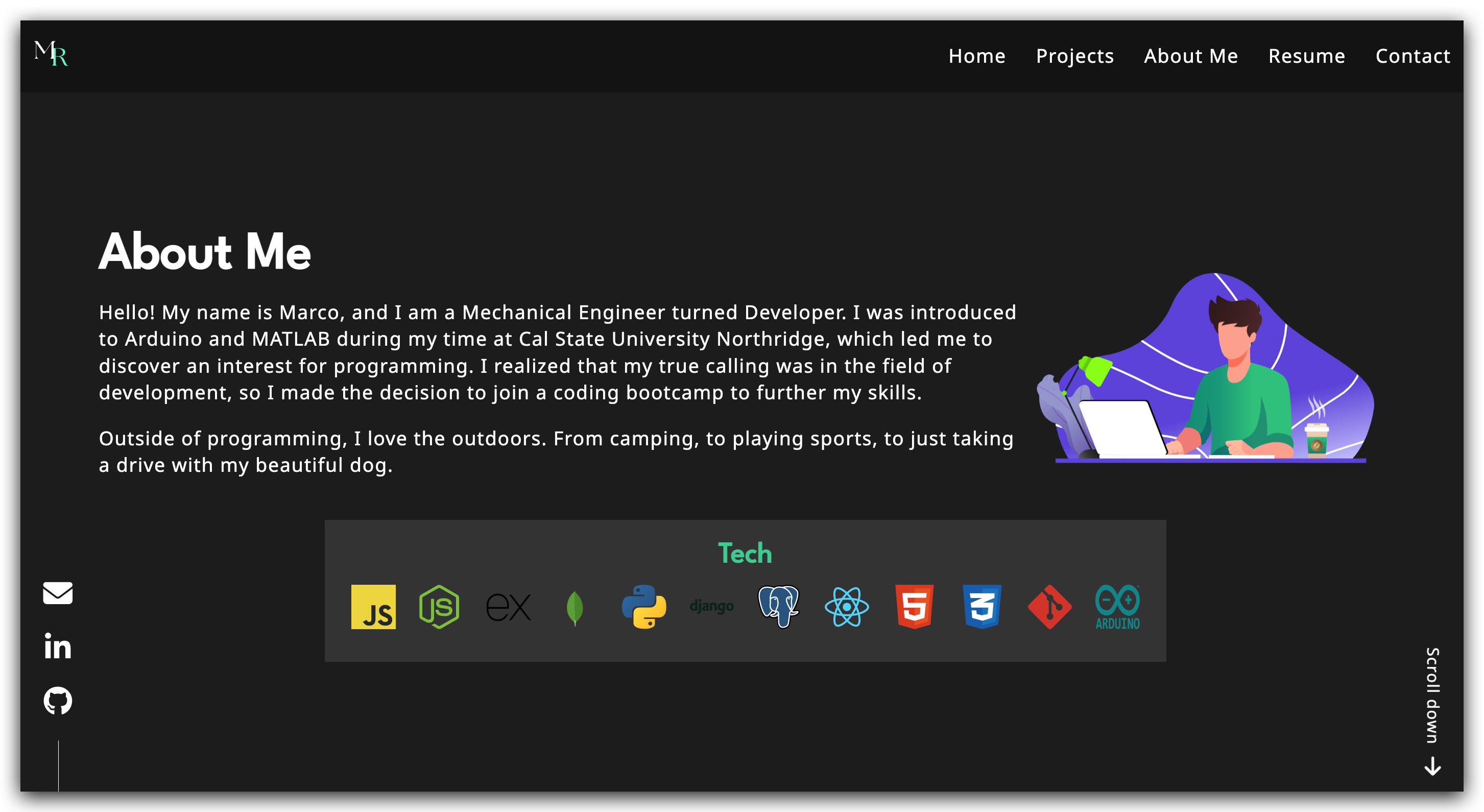Click the CSS3 shield icon
The height and width of the screenshot is (812, 1484).
pos(982,607)
